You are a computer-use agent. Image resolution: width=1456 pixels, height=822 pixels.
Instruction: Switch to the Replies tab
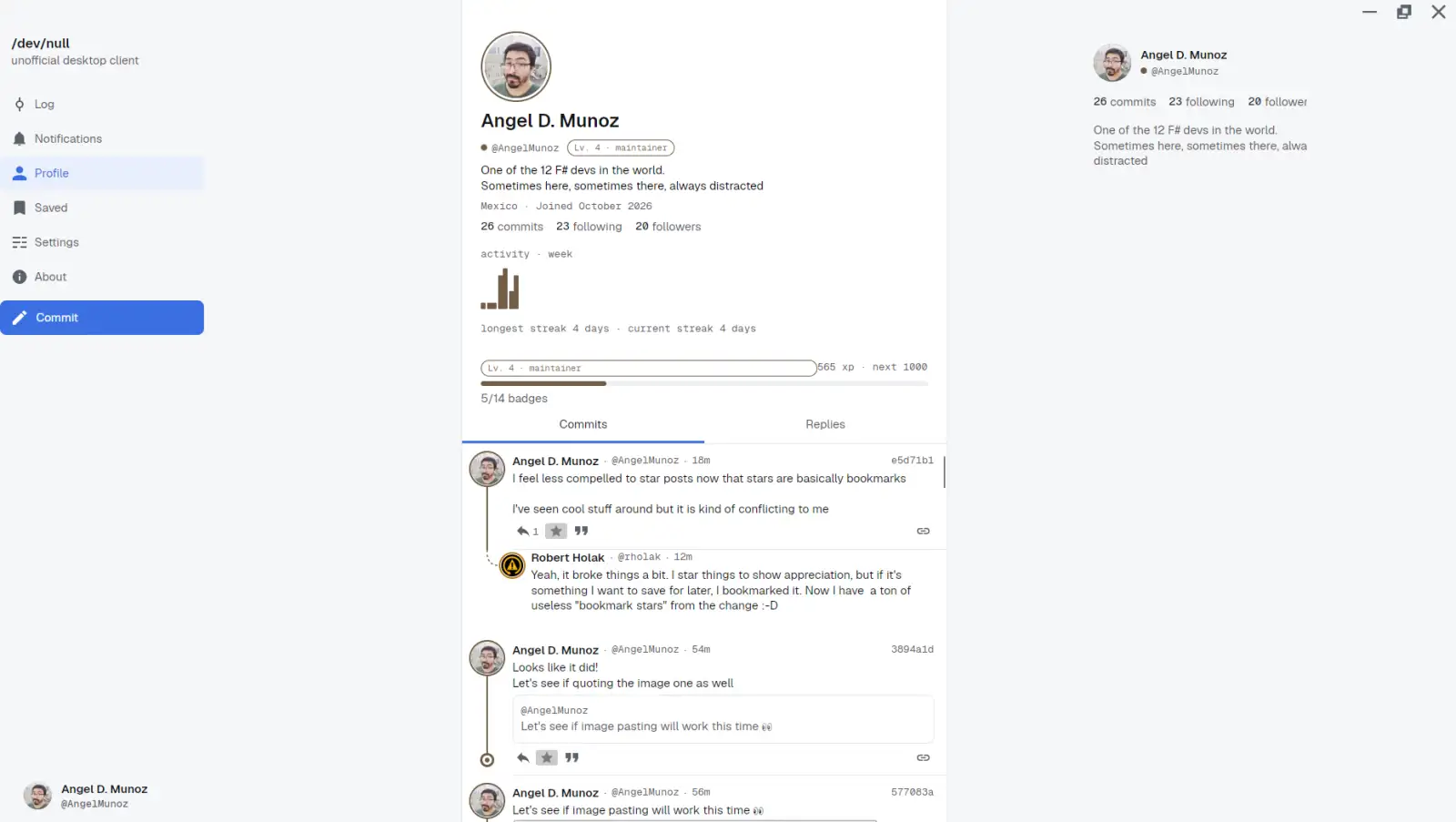[x=825, y=424]
